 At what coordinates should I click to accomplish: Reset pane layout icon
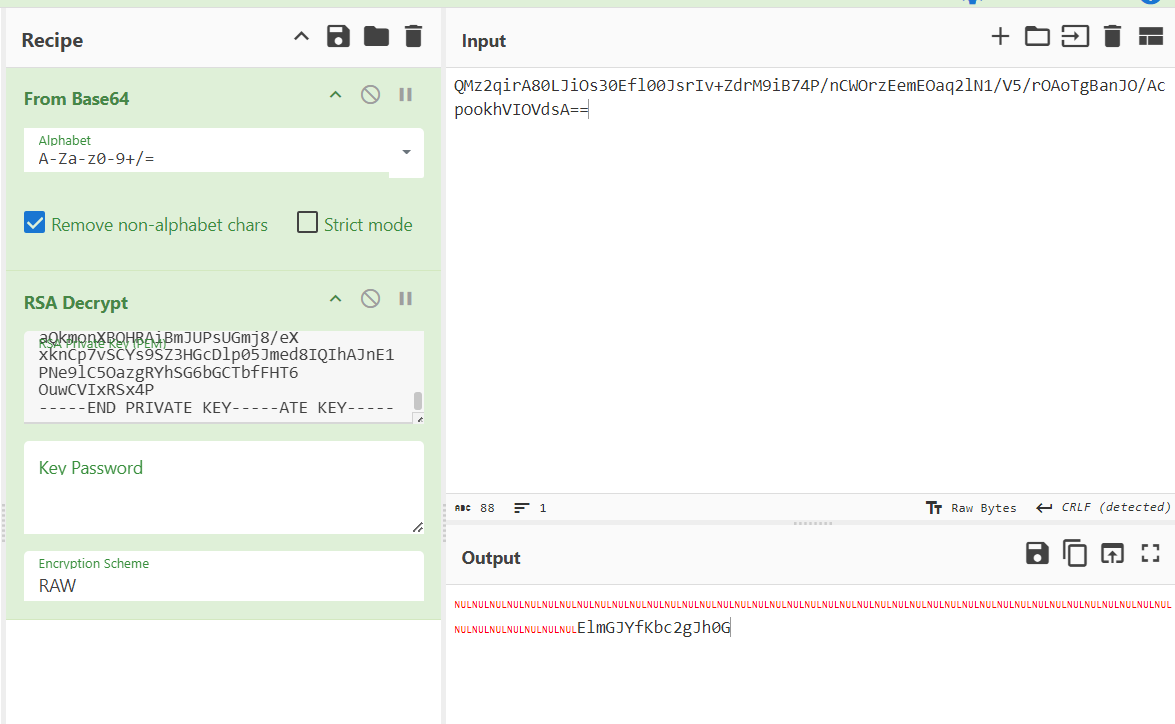pyautogui.click(x=1150, y=36)
